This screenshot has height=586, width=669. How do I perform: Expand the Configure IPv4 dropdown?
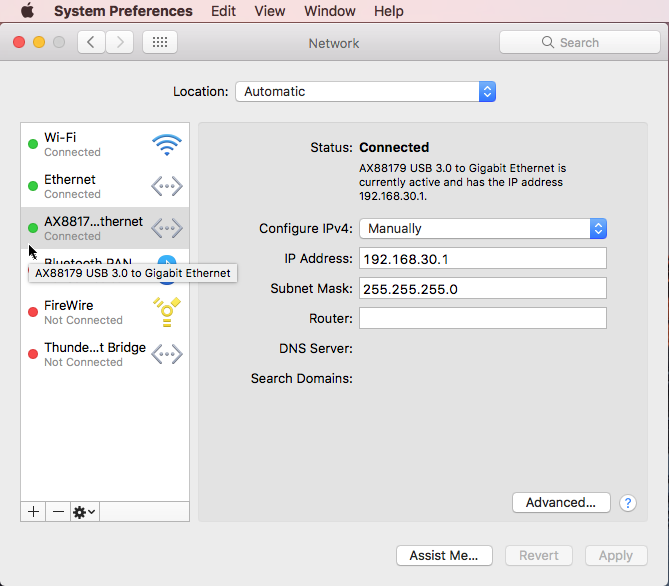click(x=483, y=228)
